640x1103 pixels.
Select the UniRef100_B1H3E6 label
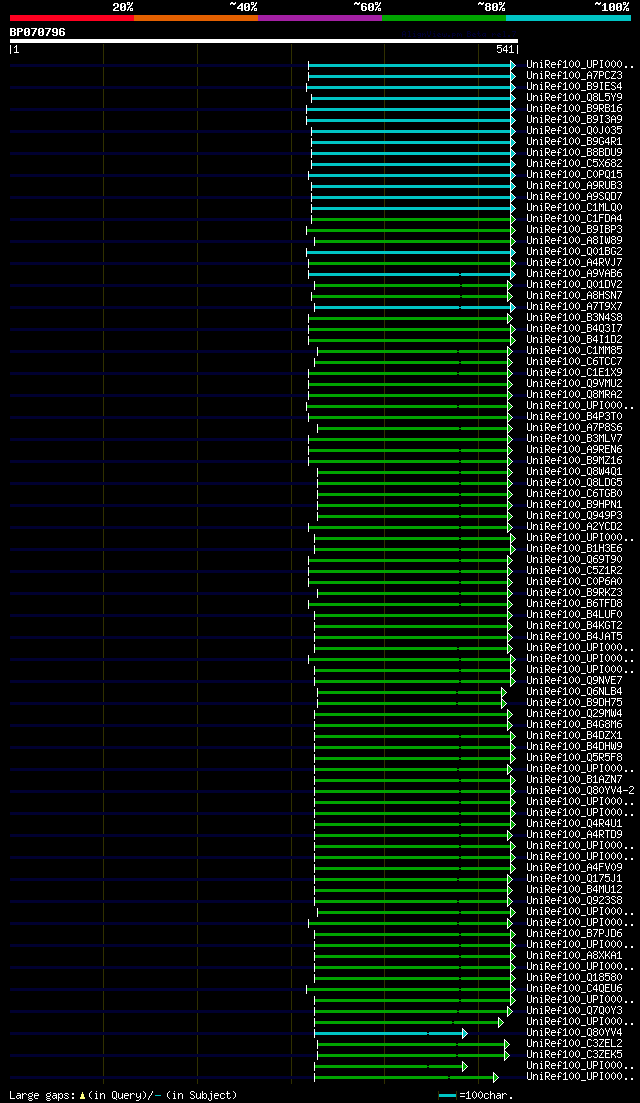click(x=574, y=549)
